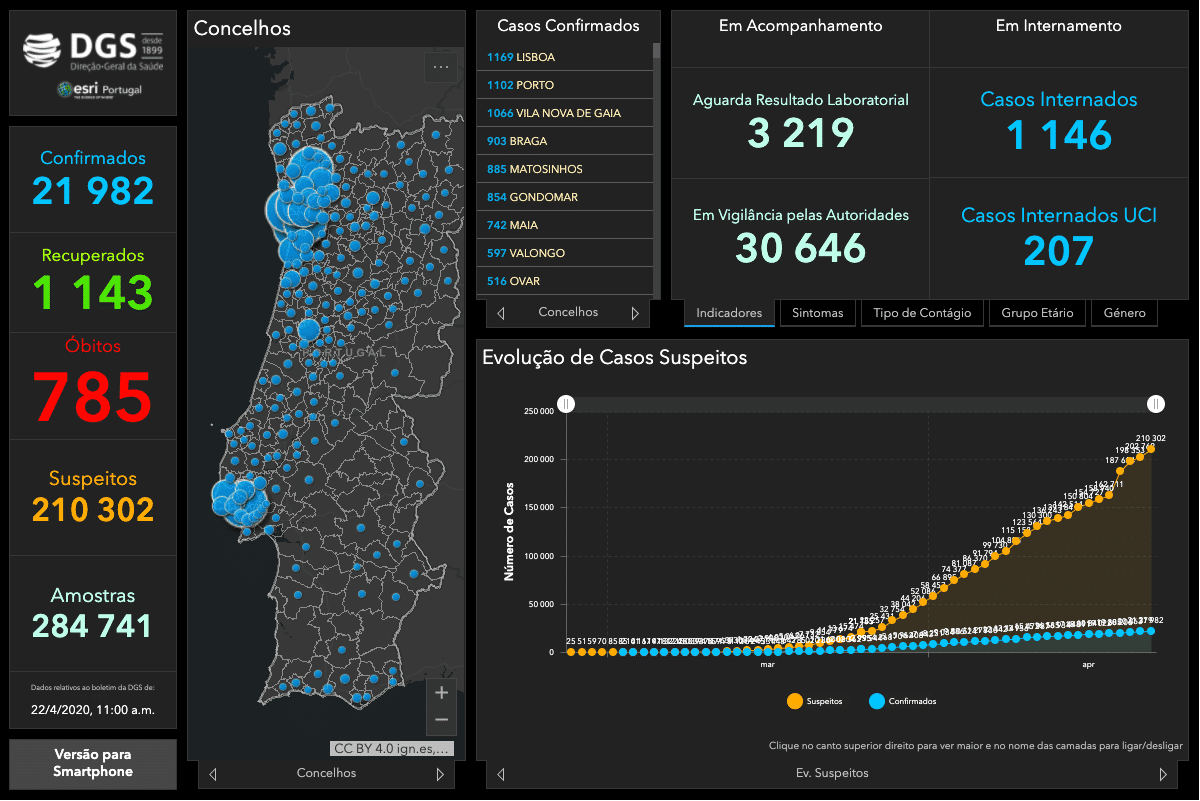The image size is (1200, 801).
Task: Open the Tipo de Contágio tab
Action: click(921, 313)
